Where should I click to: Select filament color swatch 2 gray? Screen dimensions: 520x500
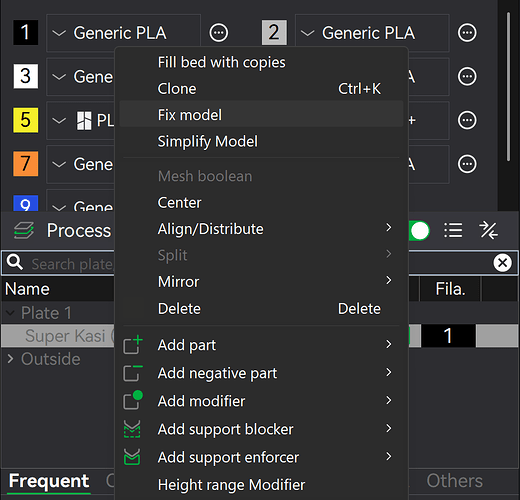click(x=274, y=33)
